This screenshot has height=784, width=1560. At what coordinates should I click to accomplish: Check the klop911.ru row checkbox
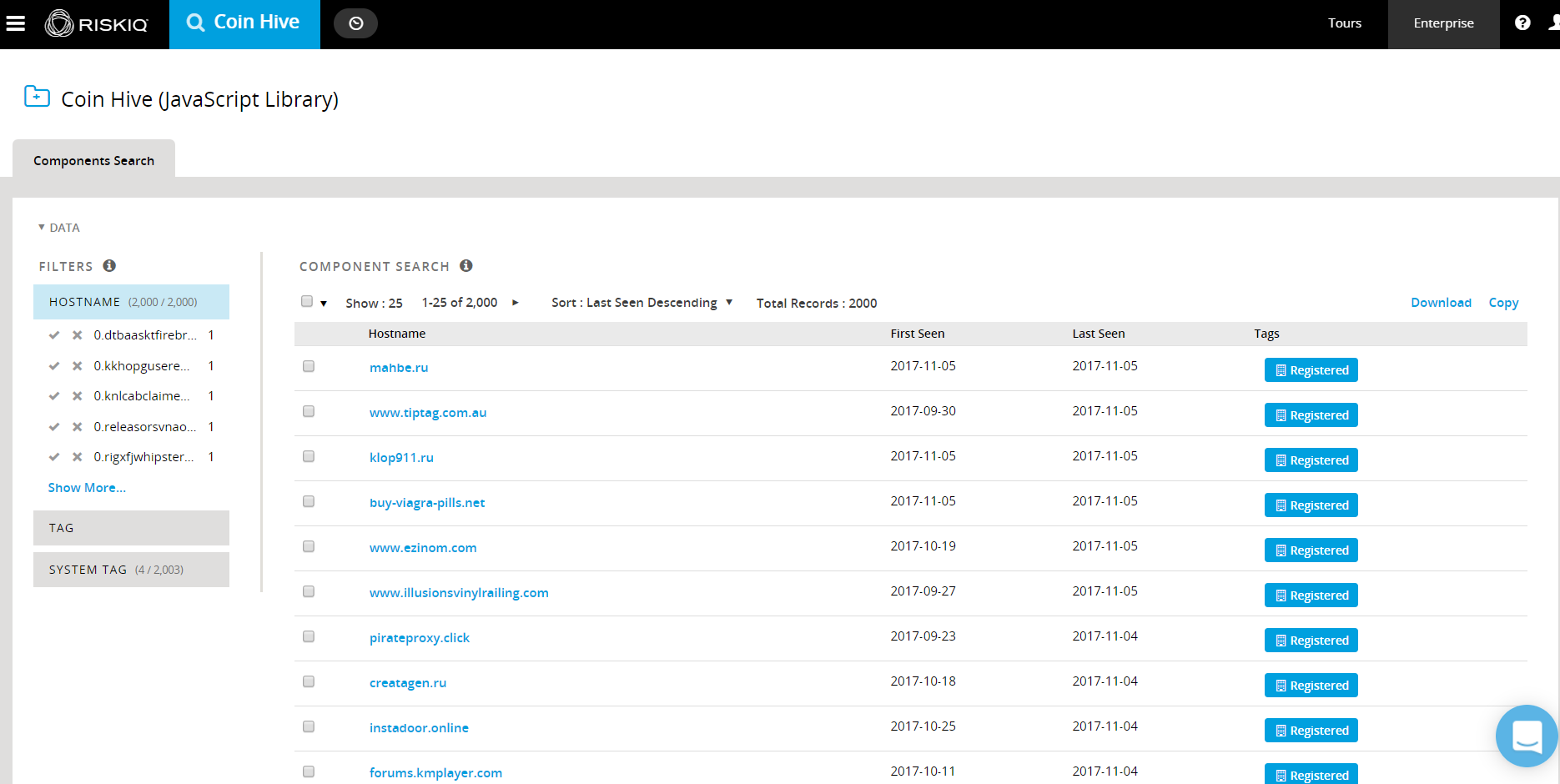click(309, 456)
